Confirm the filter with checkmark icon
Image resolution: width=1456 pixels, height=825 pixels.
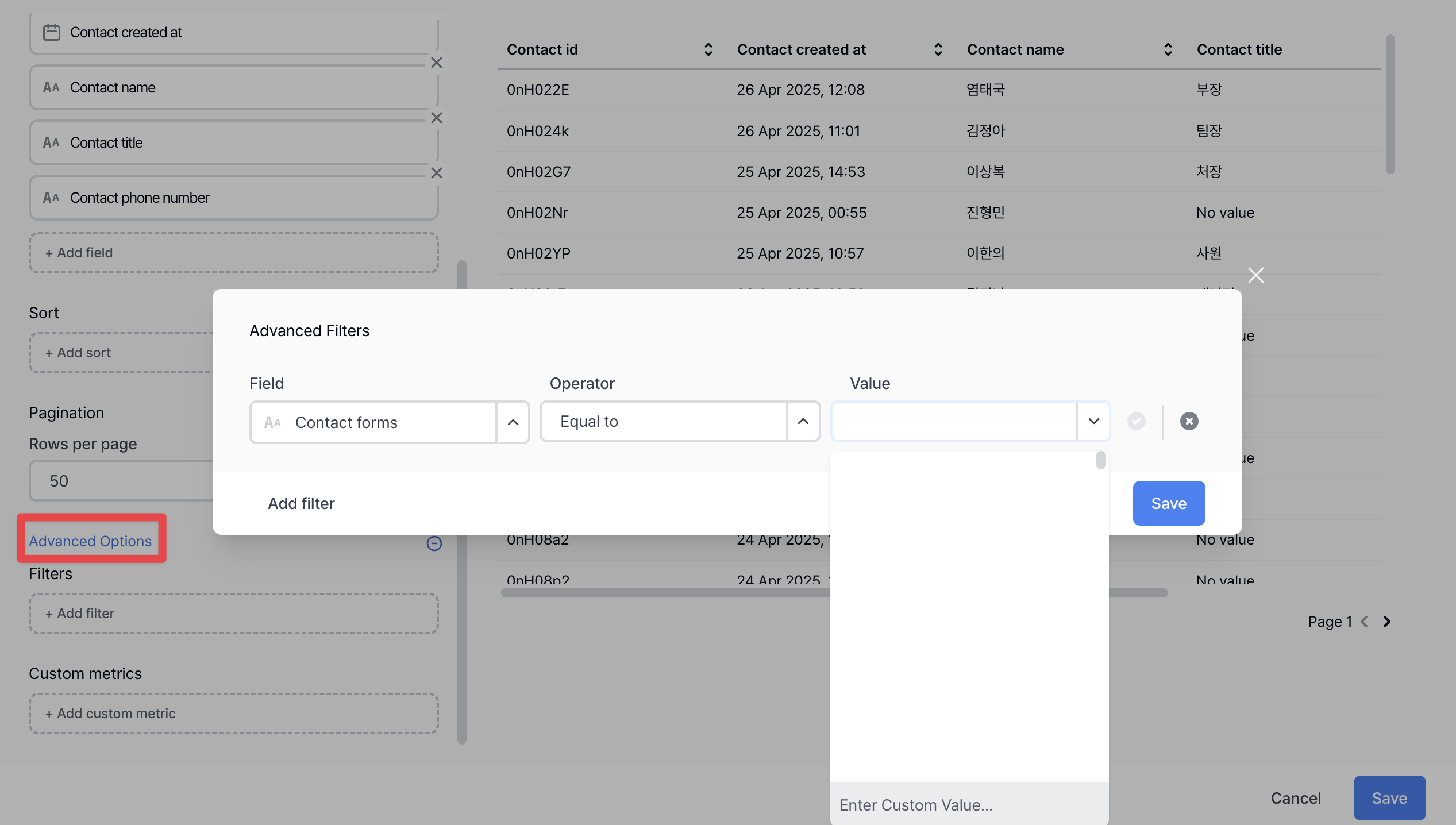tap(1136, 421)
